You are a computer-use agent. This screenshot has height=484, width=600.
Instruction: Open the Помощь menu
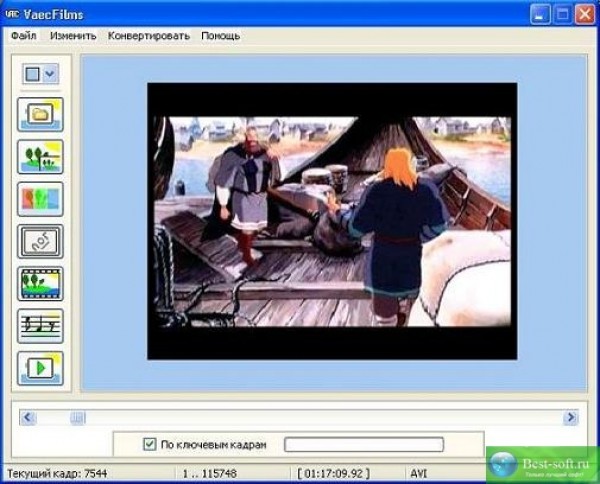221,36
